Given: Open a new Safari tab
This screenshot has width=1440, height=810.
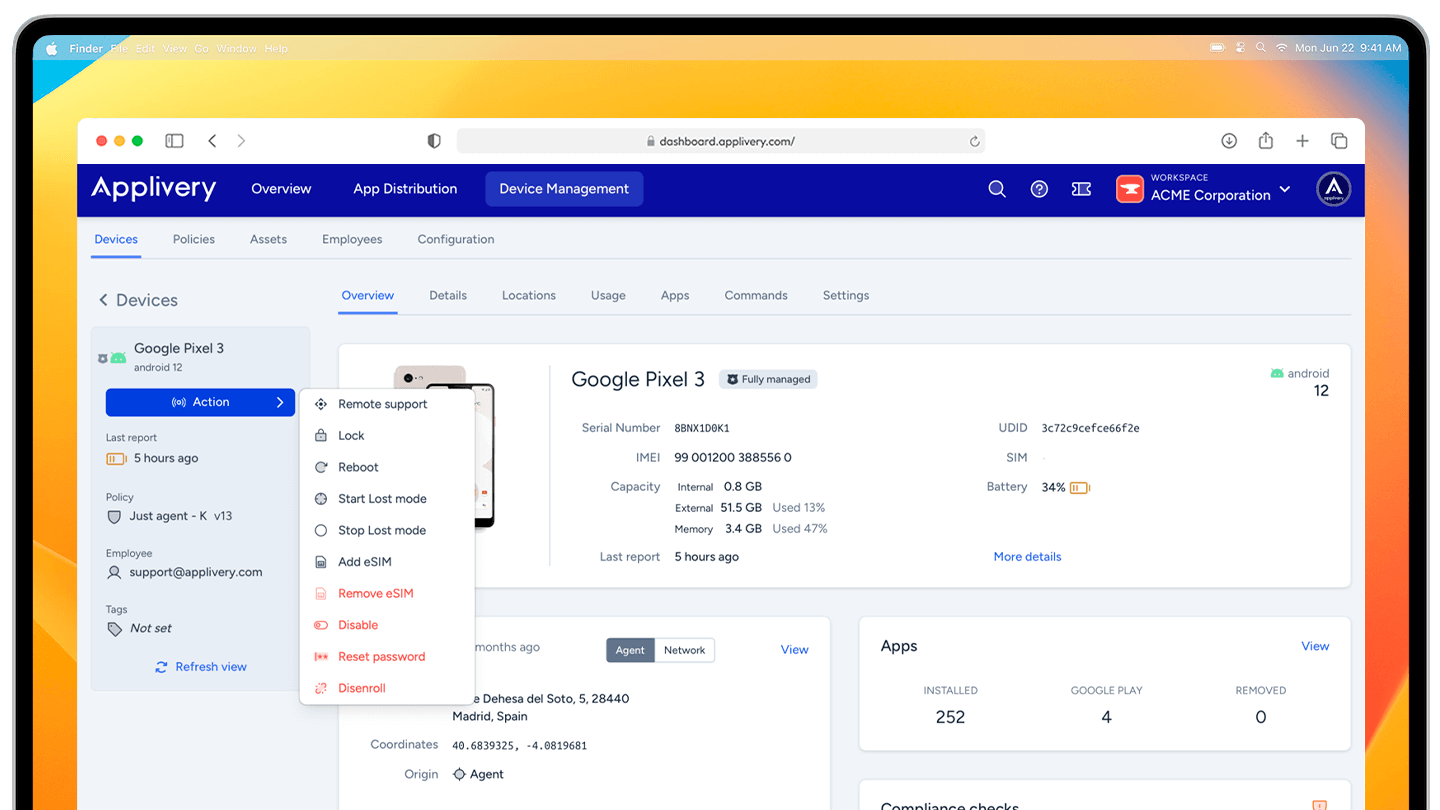Looking at the screenshot, I should coord(1302,141).
